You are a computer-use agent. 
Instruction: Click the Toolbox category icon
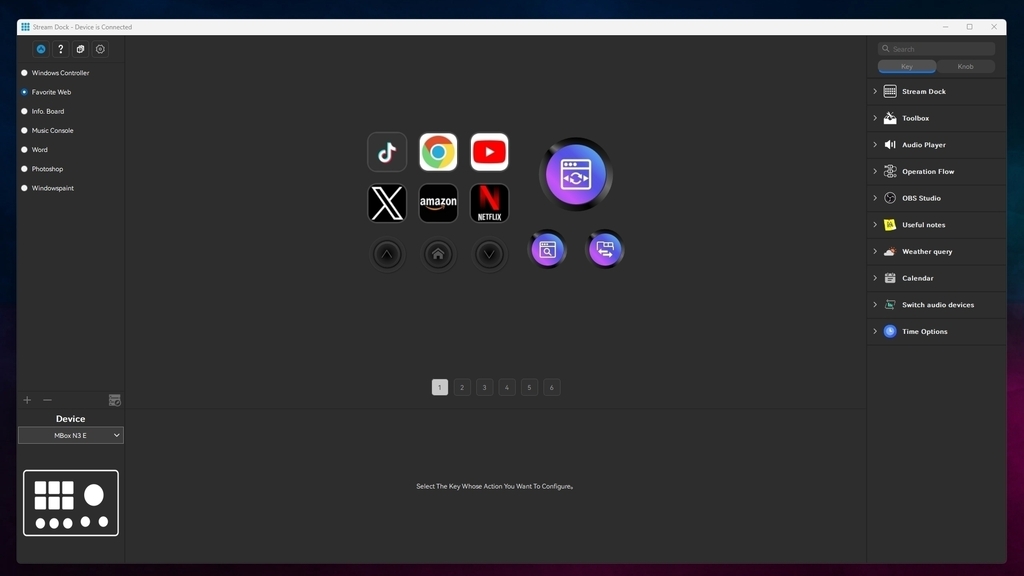coord(890,118)
